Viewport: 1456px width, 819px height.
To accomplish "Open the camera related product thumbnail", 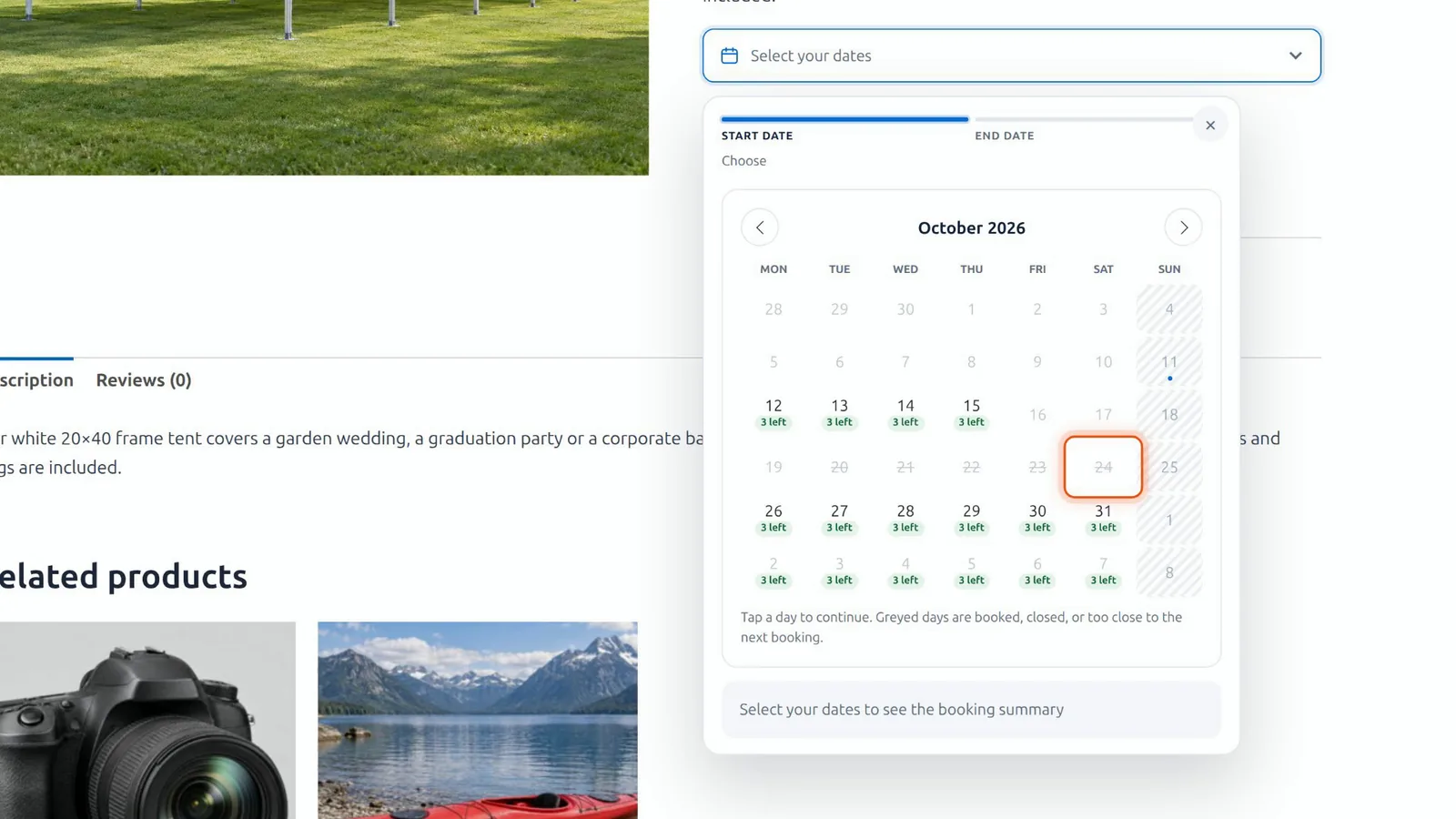I will tap(147, 720).
